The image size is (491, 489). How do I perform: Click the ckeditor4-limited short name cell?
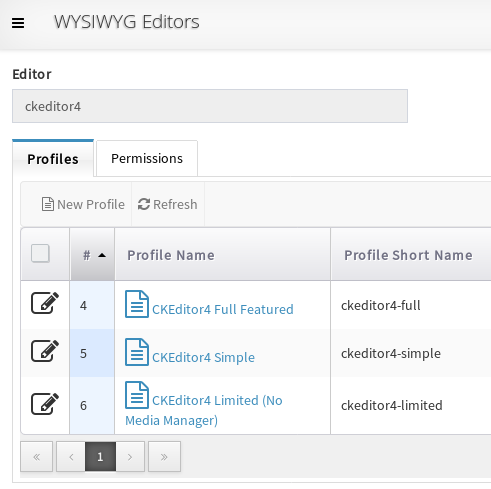pyautogui.click(x=411, y=405)
